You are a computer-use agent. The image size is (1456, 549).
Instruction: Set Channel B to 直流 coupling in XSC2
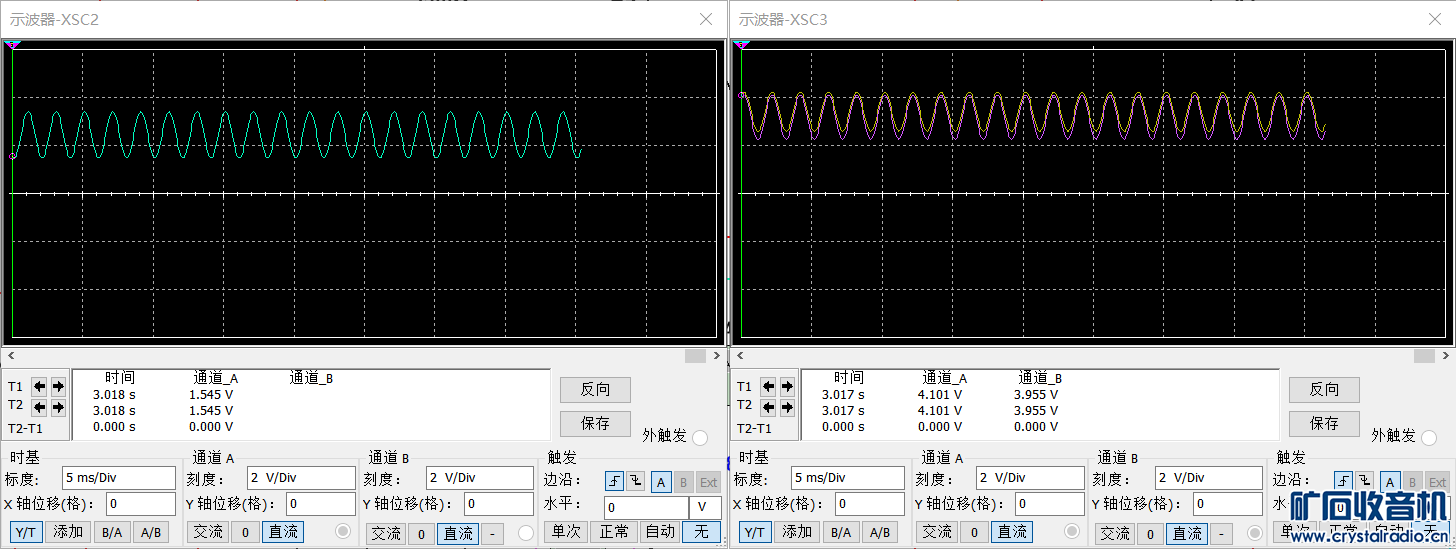458,534
